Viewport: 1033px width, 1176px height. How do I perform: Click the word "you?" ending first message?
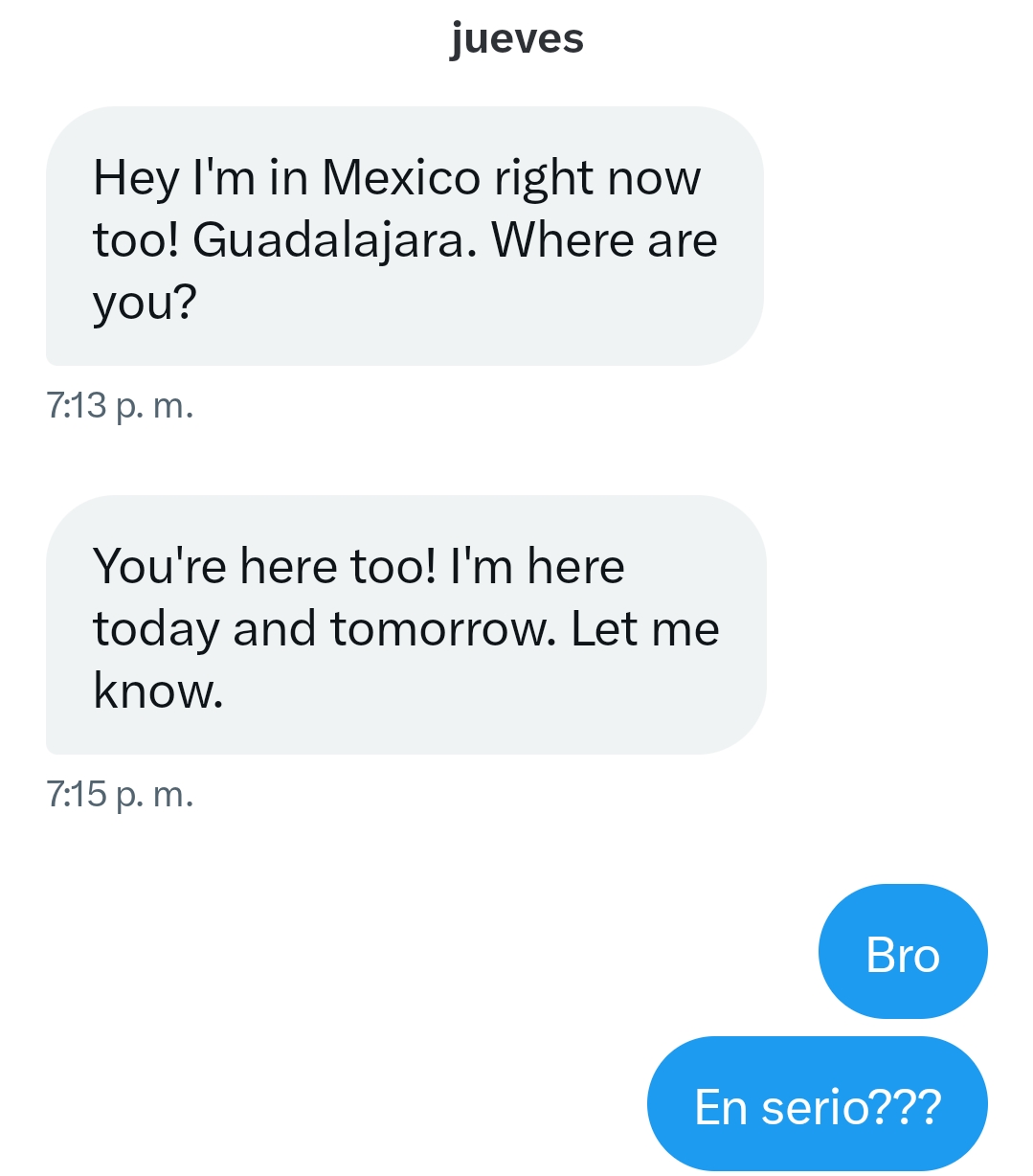(145, 305)
